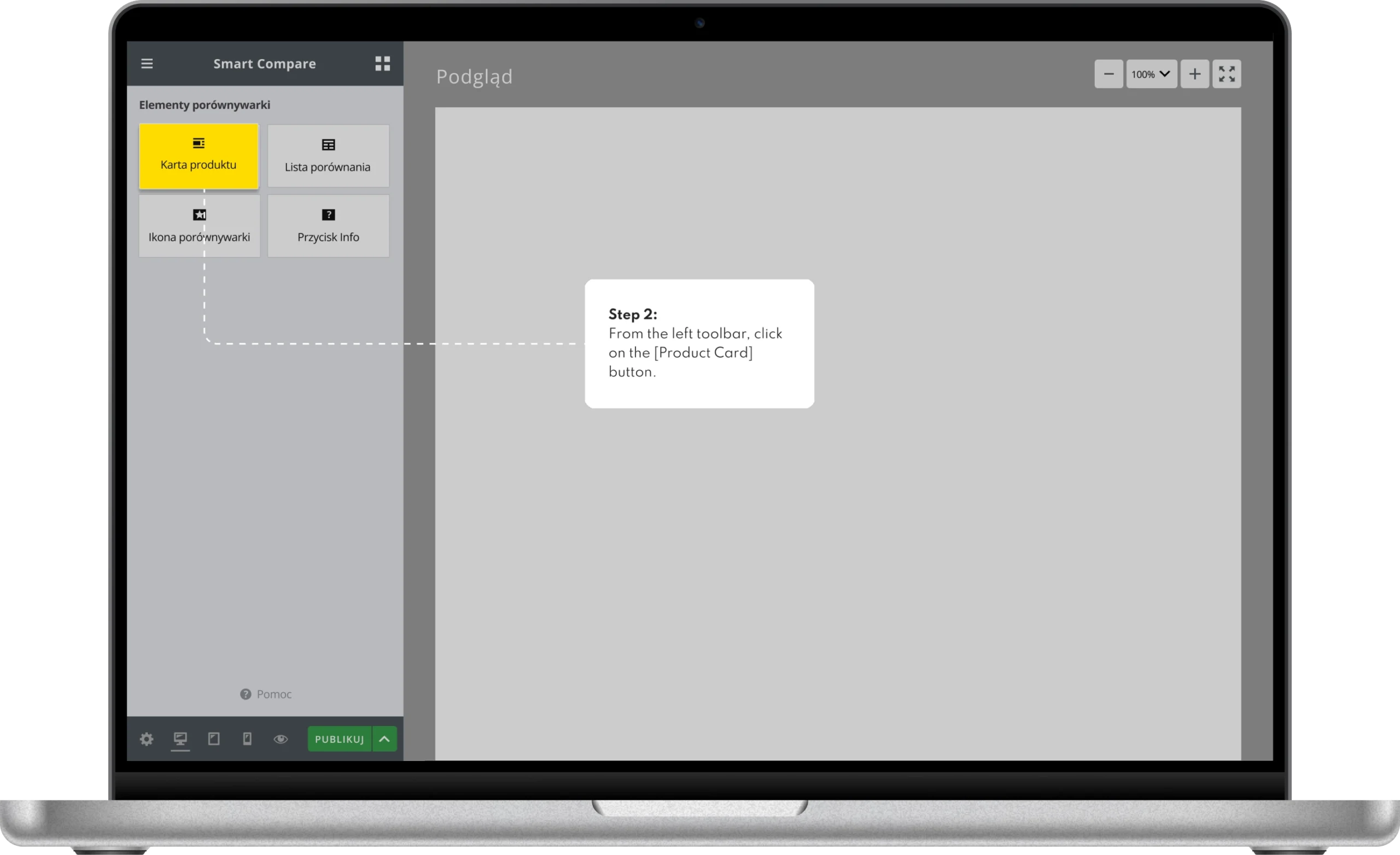Open the 100% zoom level dropdown
Viewport: 1400px width, 855px height.
point(1151,74)
